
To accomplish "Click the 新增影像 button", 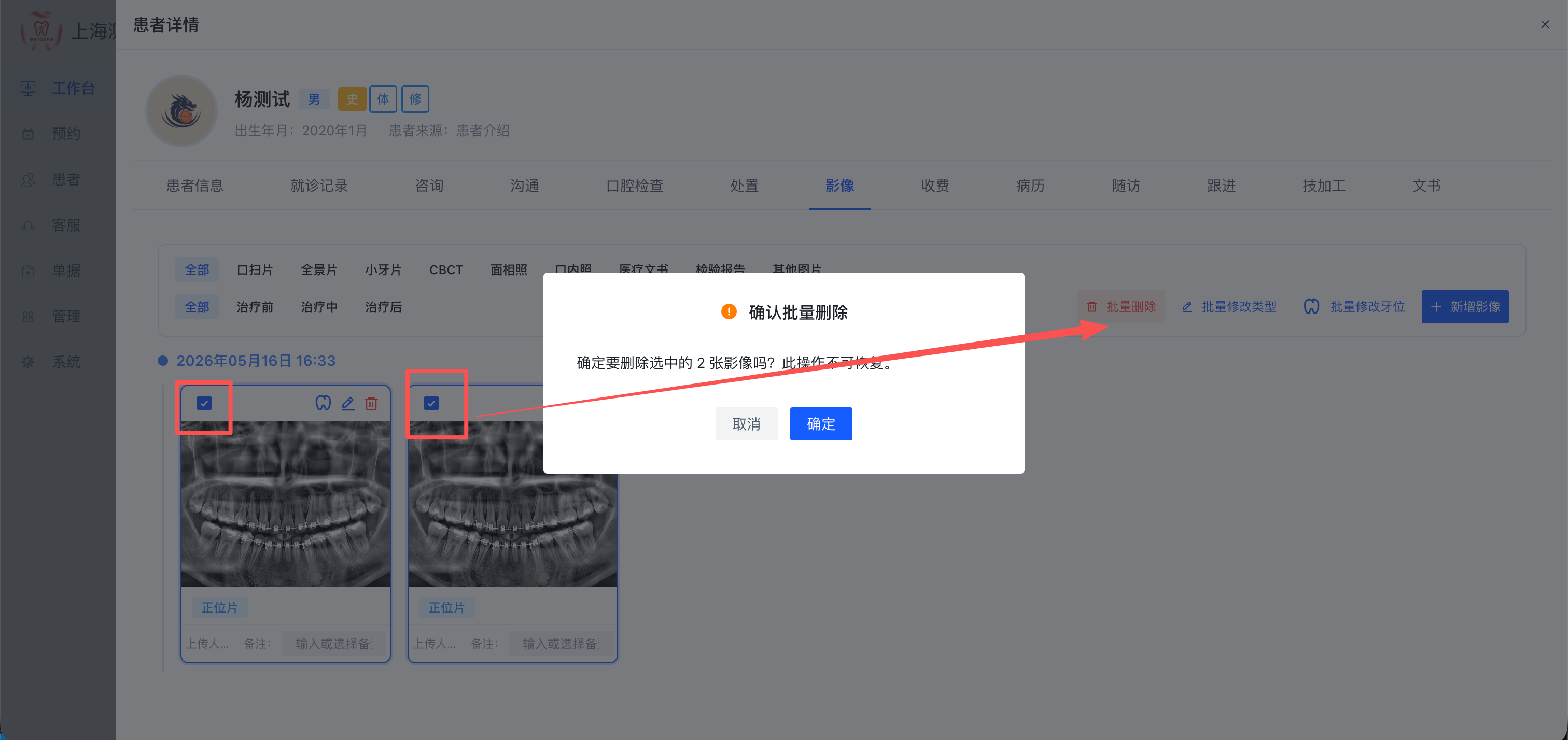I will (x=1464, y=307).
